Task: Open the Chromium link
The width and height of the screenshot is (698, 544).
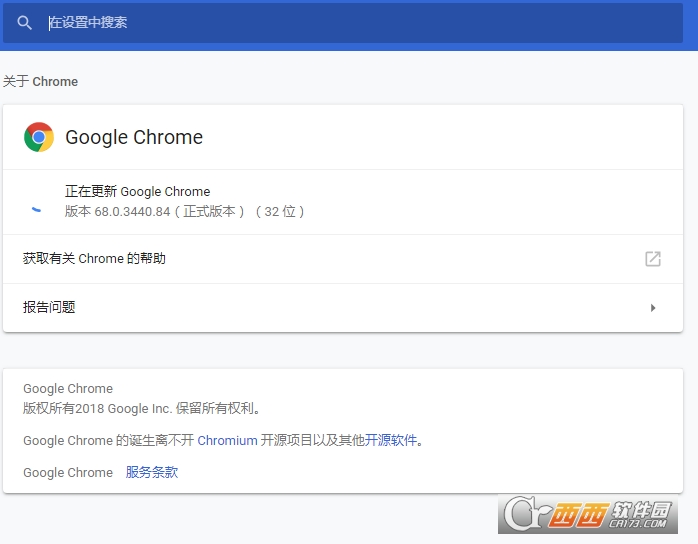Action: pos(227,440)
